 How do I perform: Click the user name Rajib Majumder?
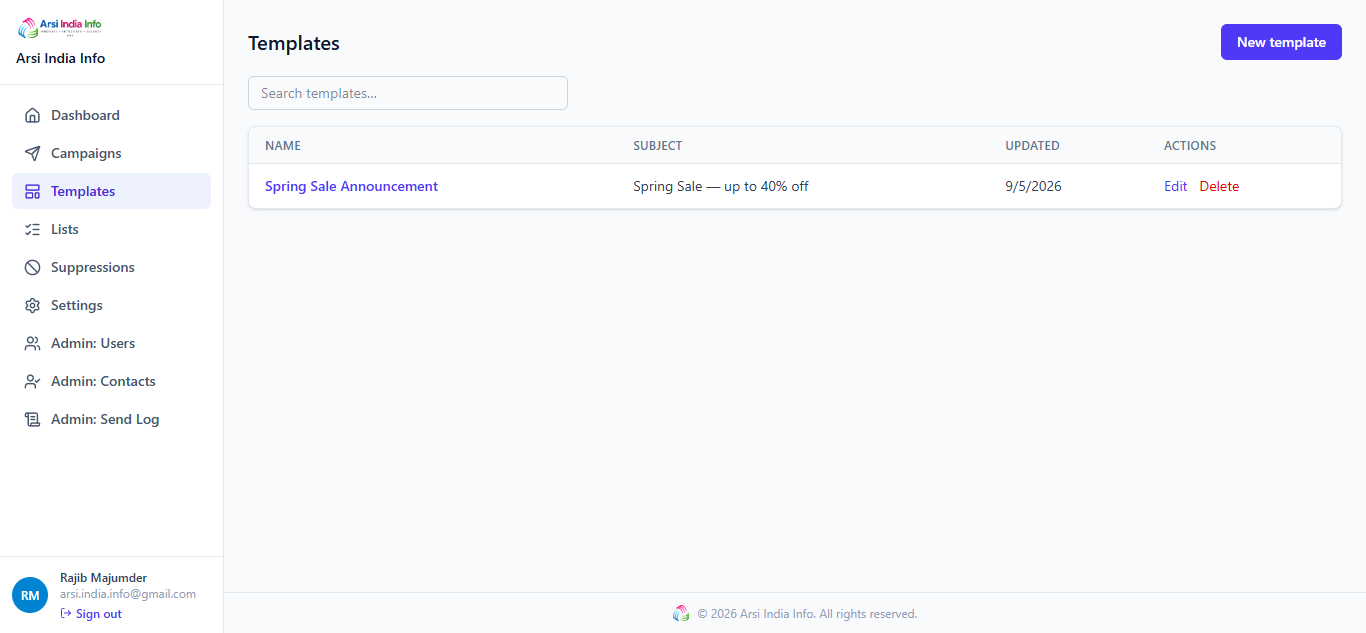103,578
